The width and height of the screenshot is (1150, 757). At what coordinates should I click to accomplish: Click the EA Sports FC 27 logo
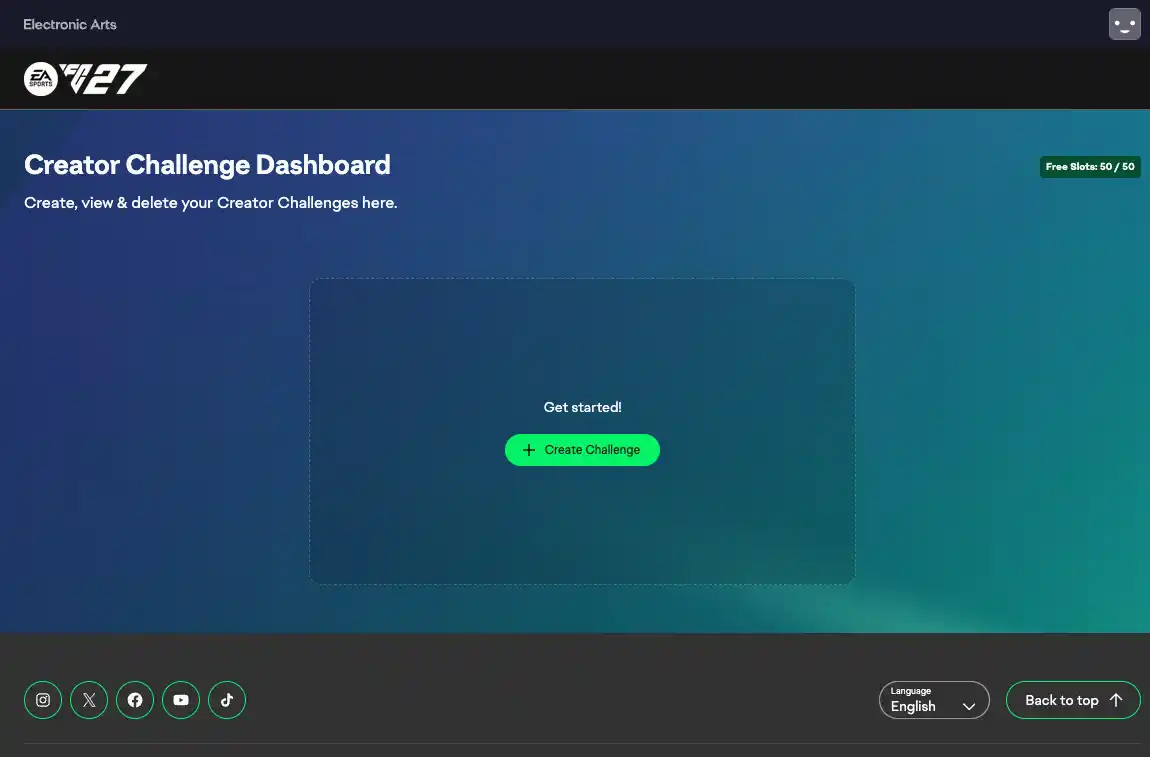pos(85,78)
